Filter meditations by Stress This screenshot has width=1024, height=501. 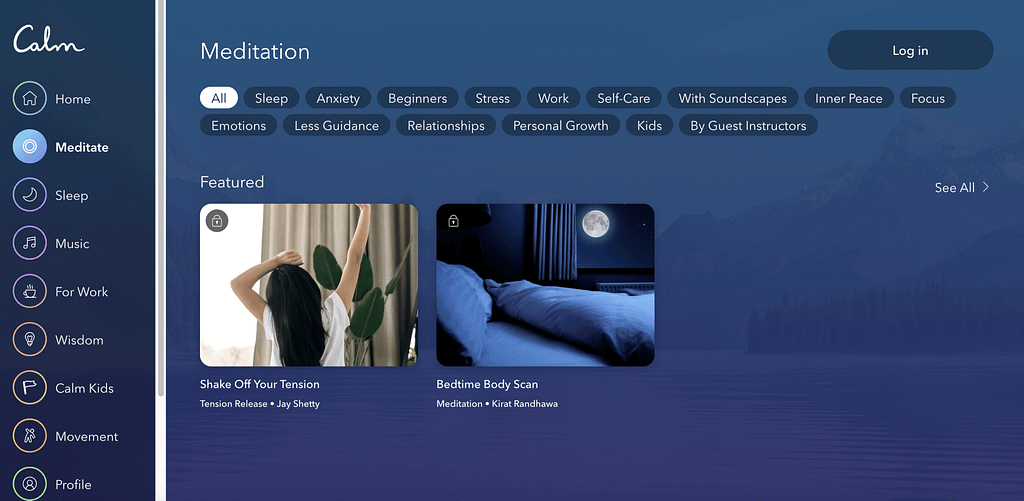click(492, 98)
